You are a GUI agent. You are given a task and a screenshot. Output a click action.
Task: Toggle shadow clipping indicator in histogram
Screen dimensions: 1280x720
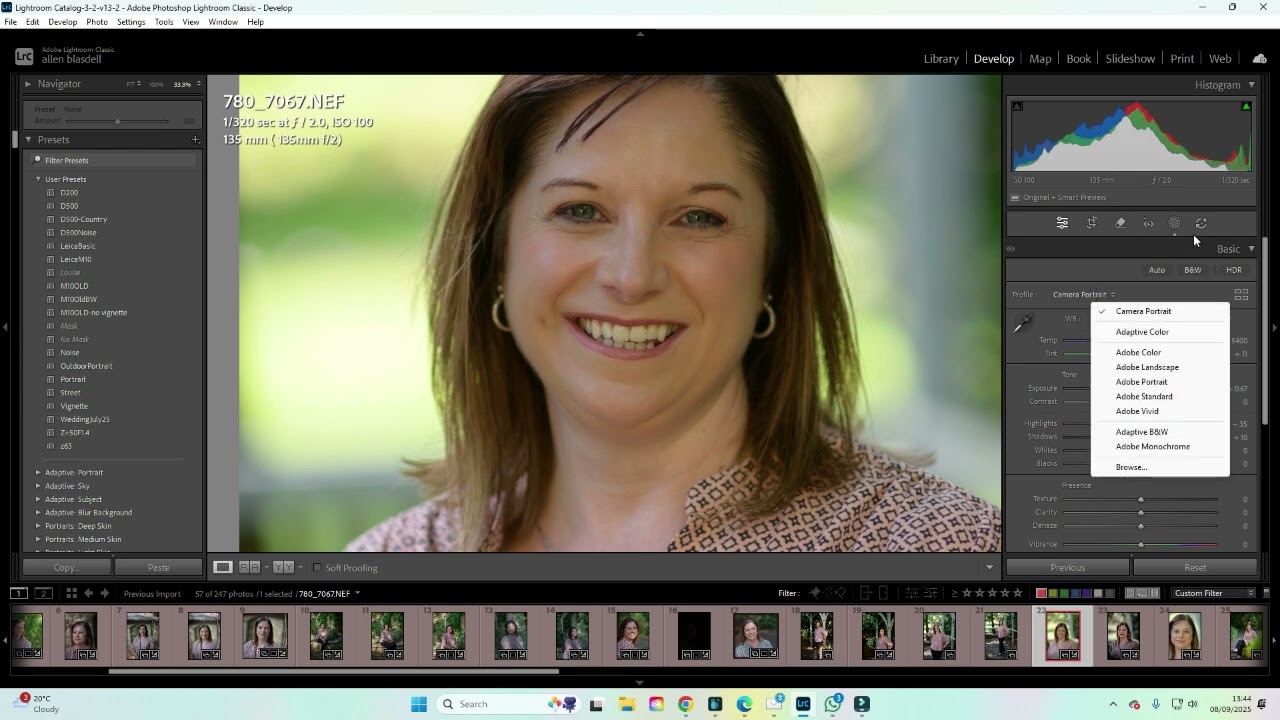[x=1017, y=106]
